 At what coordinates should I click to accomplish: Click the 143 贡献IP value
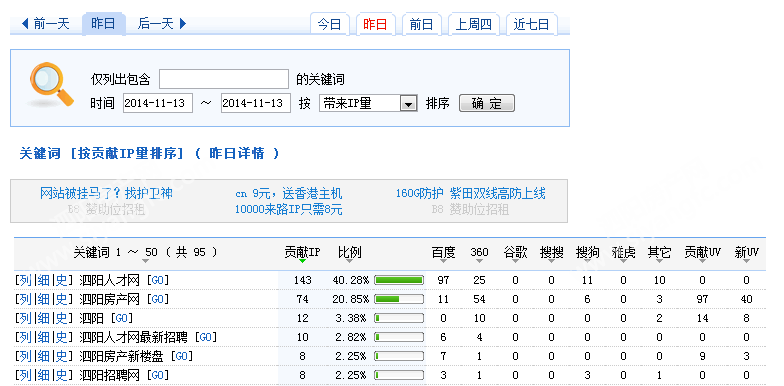pos(302,280)
